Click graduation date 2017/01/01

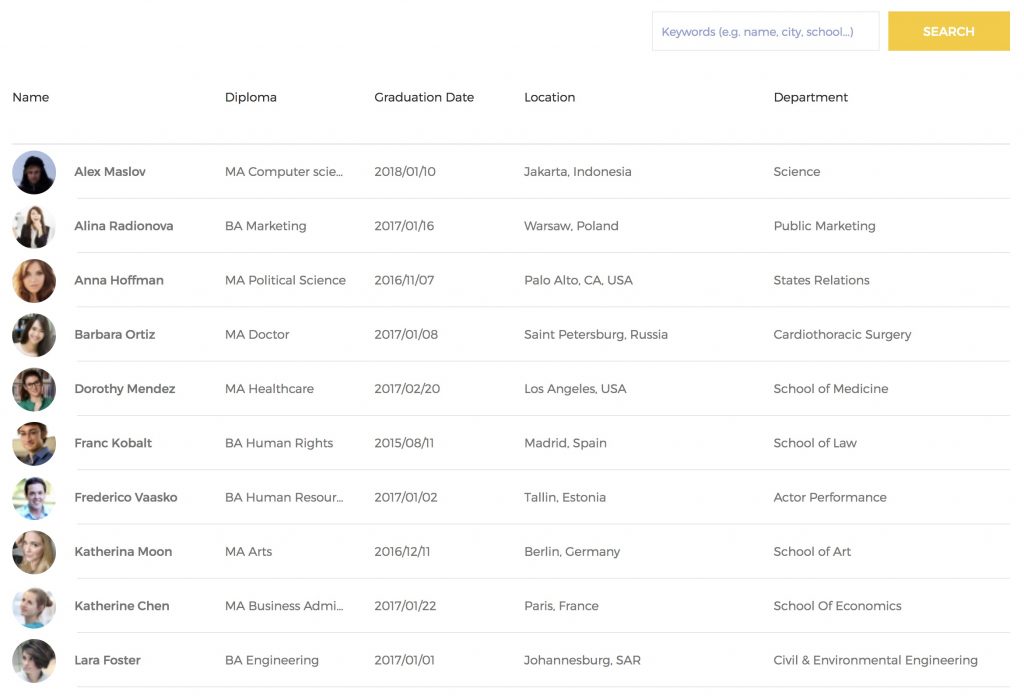pos(404,659)
